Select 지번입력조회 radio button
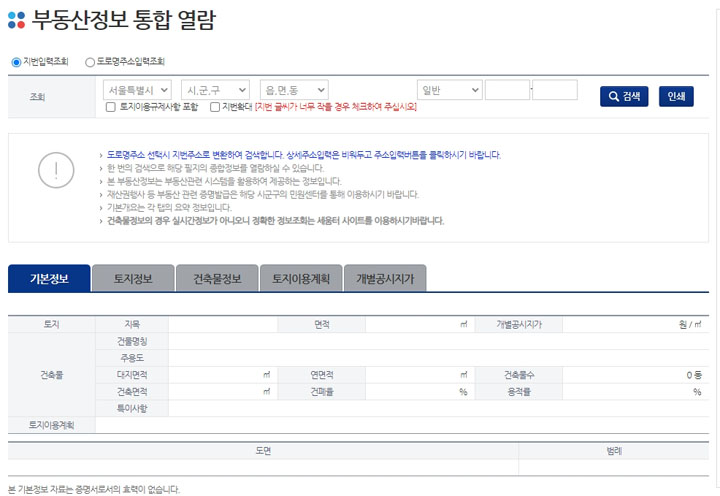This screenshot has height=496, width=720. [16, 62]
